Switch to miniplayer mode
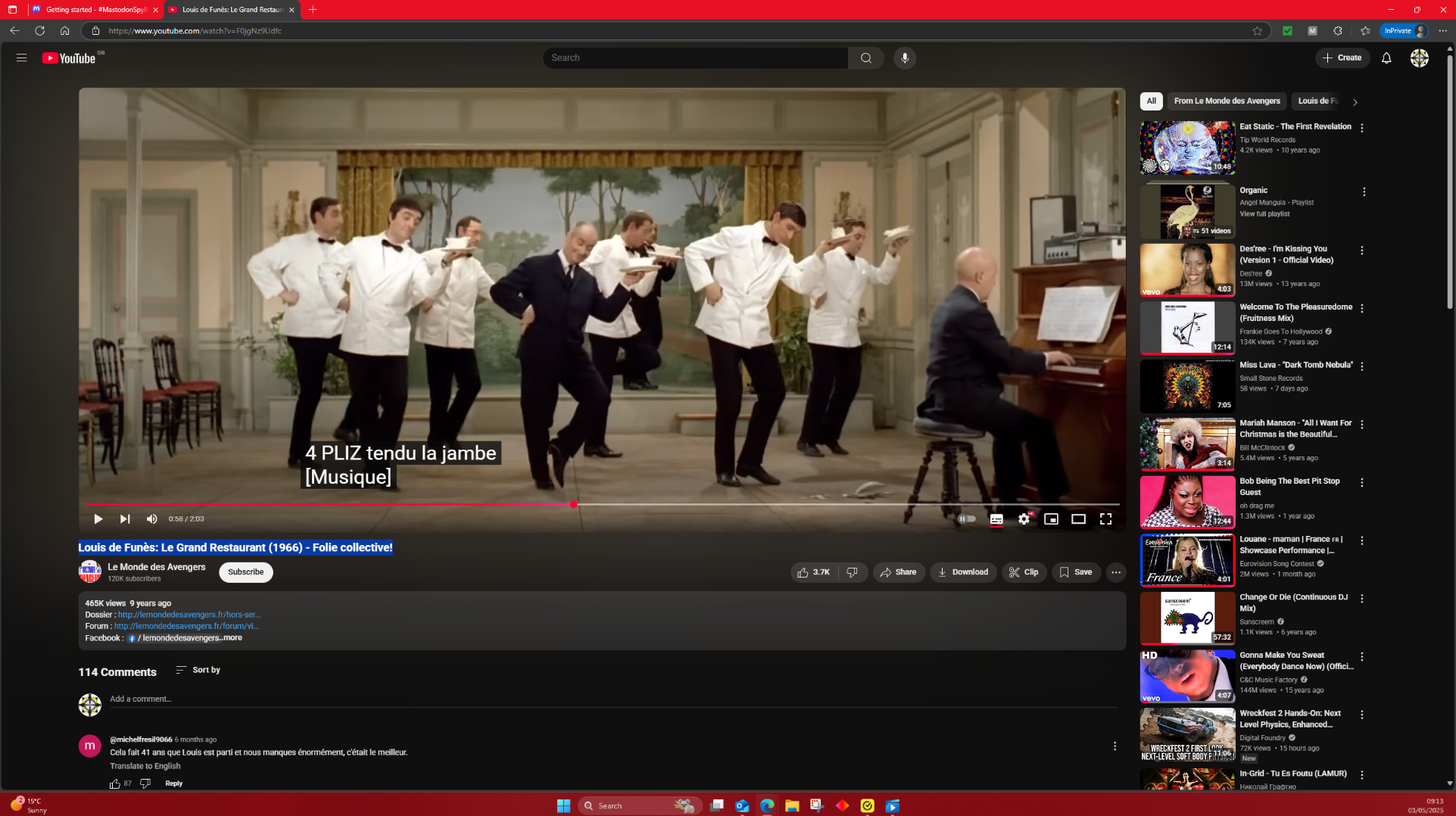This screenshot has width=1456, height=816. [x=1051, y=519]
